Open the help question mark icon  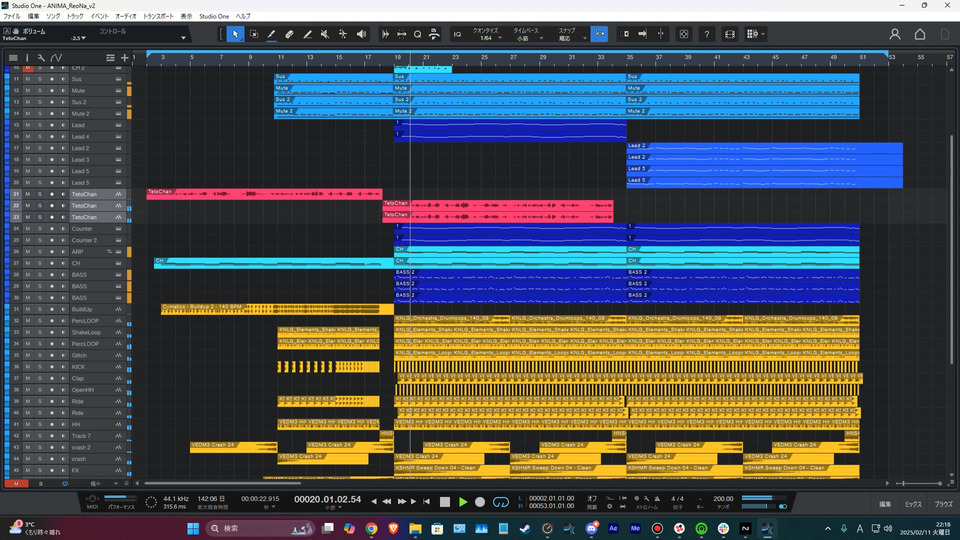point(706,34)
